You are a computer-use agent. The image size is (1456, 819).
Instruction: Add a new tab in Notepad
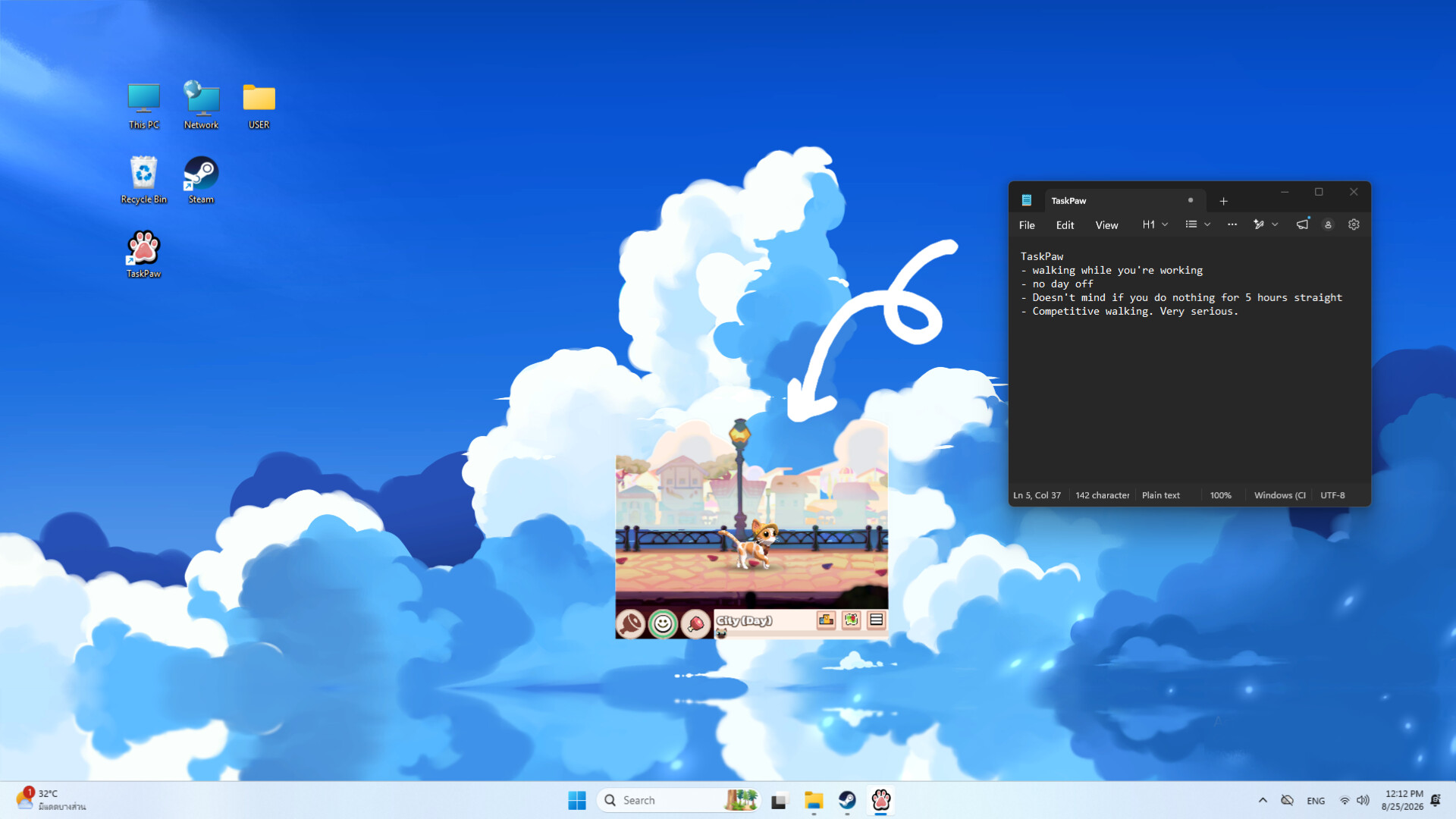(x=1223, y=201)
